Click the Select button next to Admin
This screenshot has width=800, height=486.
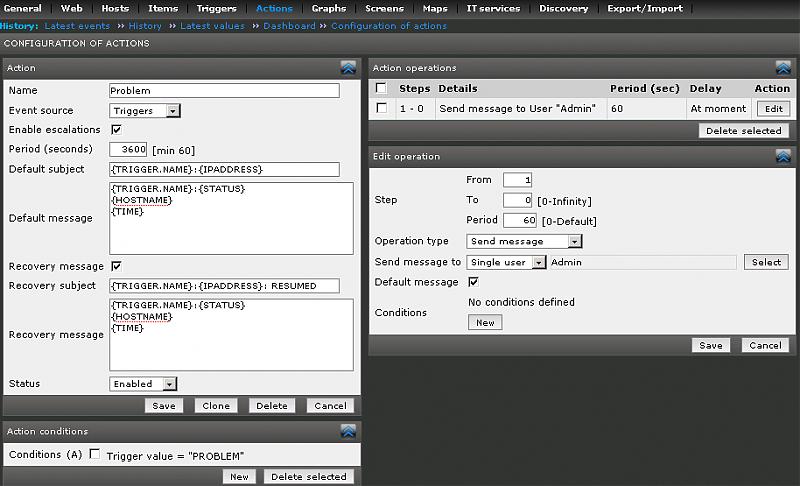click(766, 262)
